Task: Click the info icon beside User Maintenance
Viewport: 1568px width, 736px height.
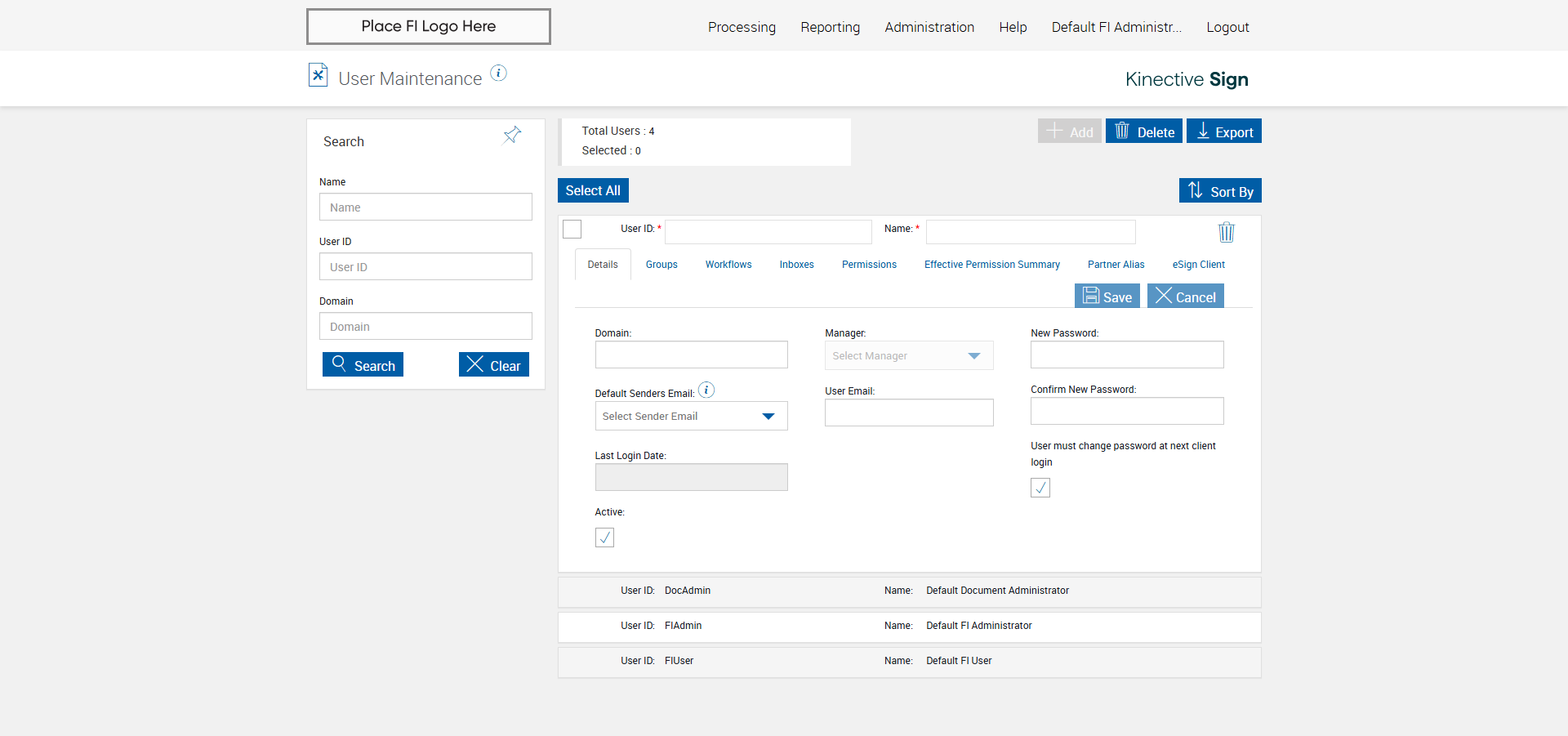Action: pyautogui.click(x=498, y=74)
